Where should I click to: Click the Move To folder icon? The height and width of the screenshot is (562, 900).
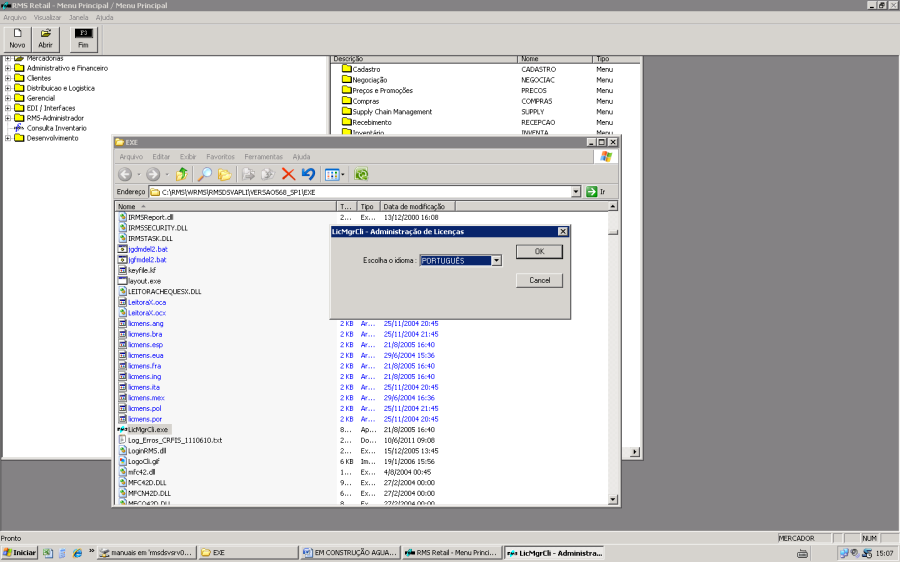coord(249,174)
